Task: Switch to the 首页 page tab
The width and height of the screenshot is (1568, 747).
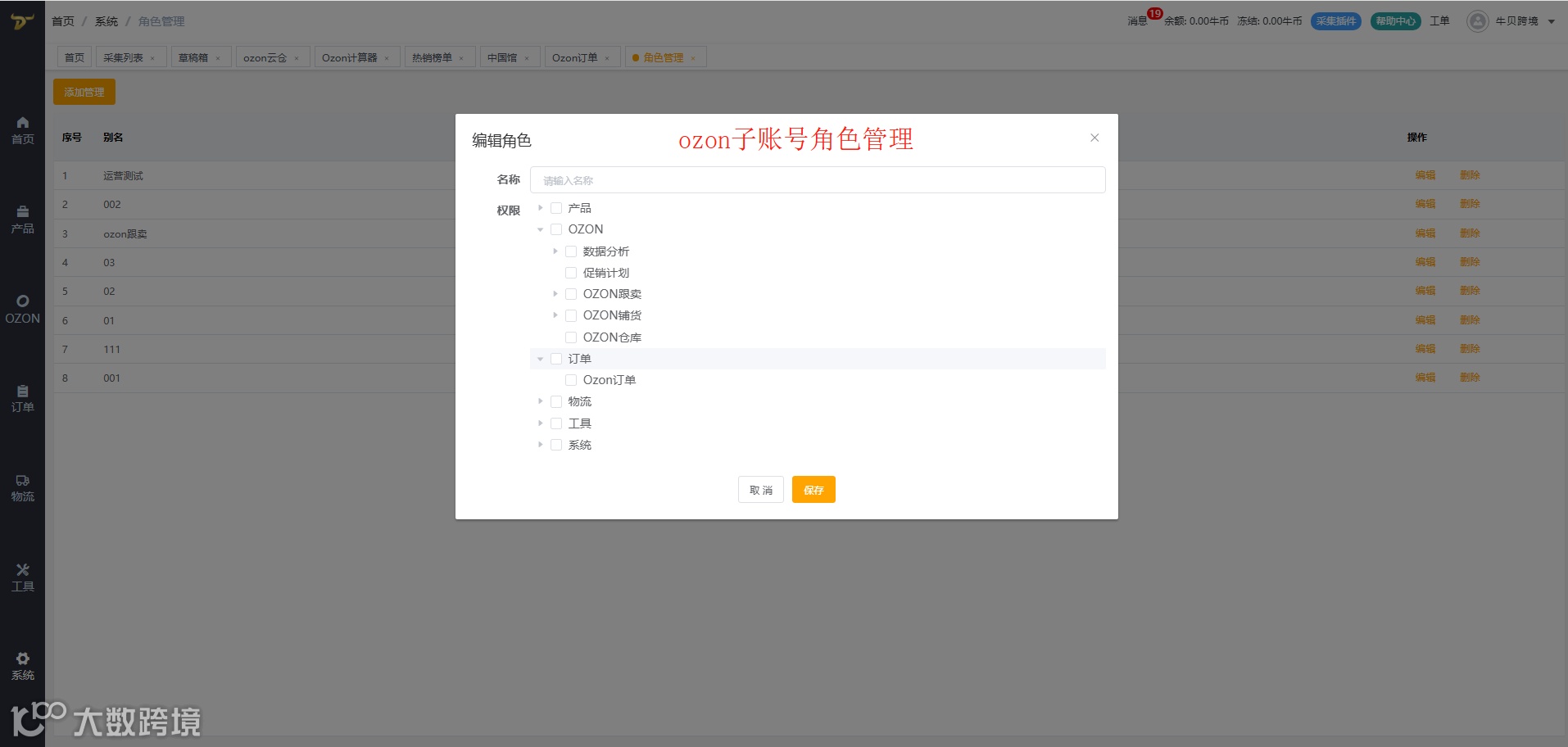Action: [x=75, y=57]
